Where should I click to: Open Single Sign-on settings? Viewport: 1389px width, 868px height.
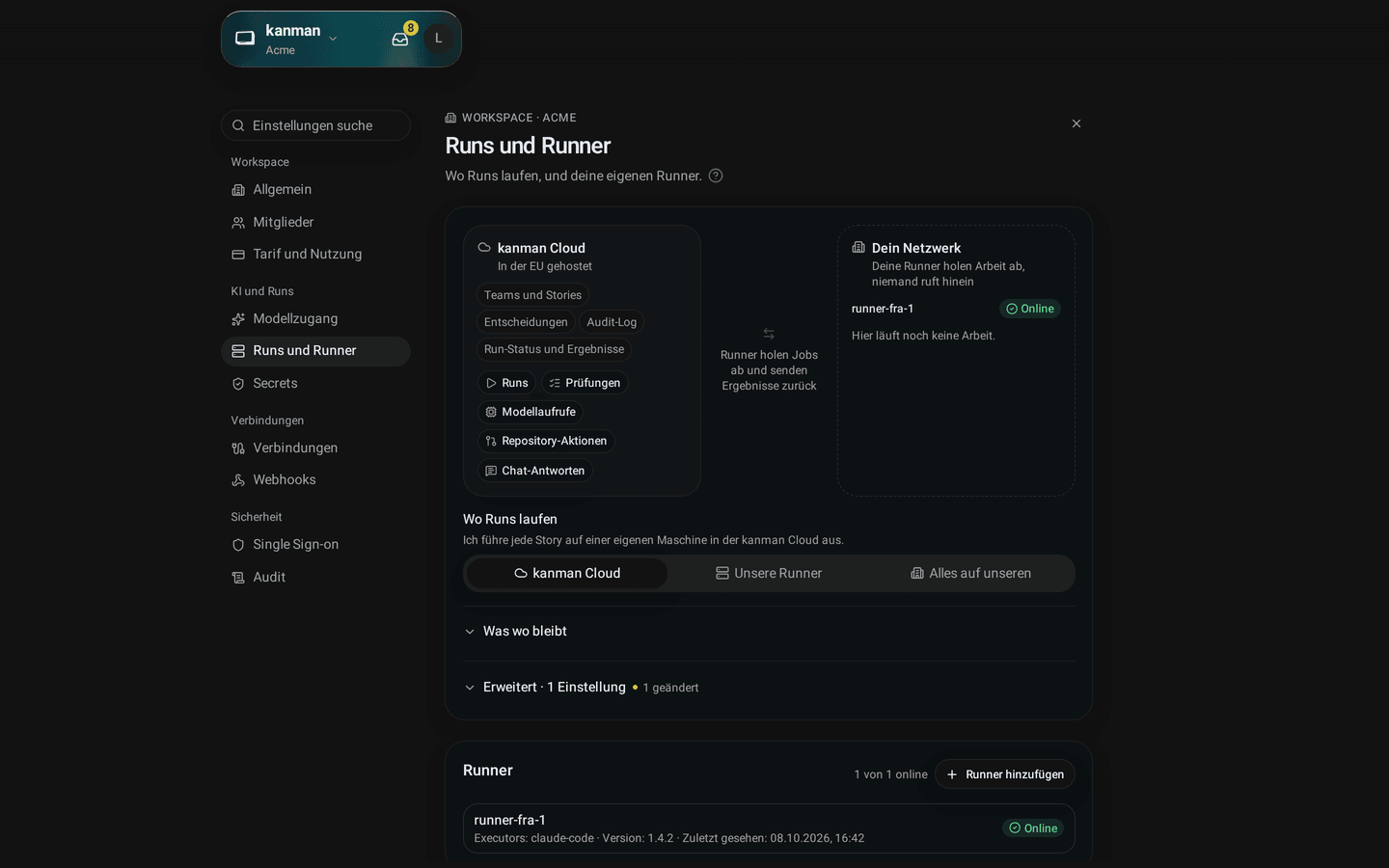(315, 545)
